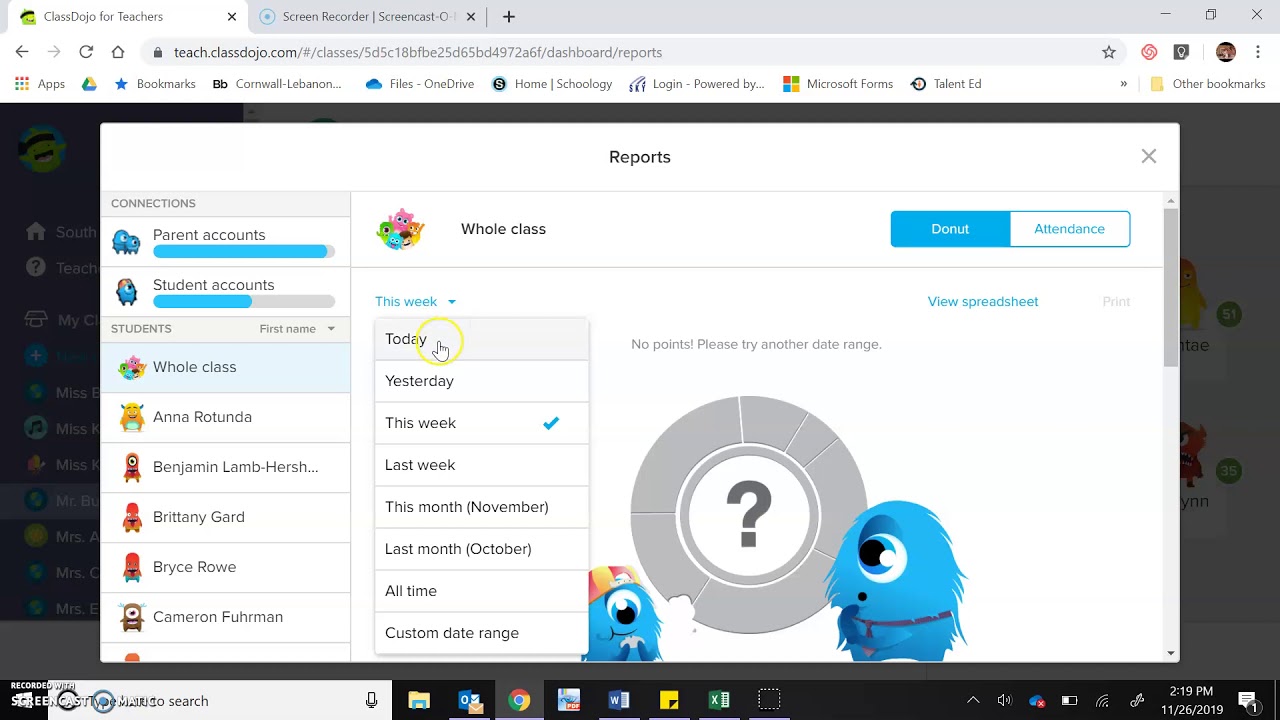The width and height of the screenshot is (1280, 720).
Task: Click the taskbar microphone search icon
Action: pyautogui.click(x=371, y=700)
